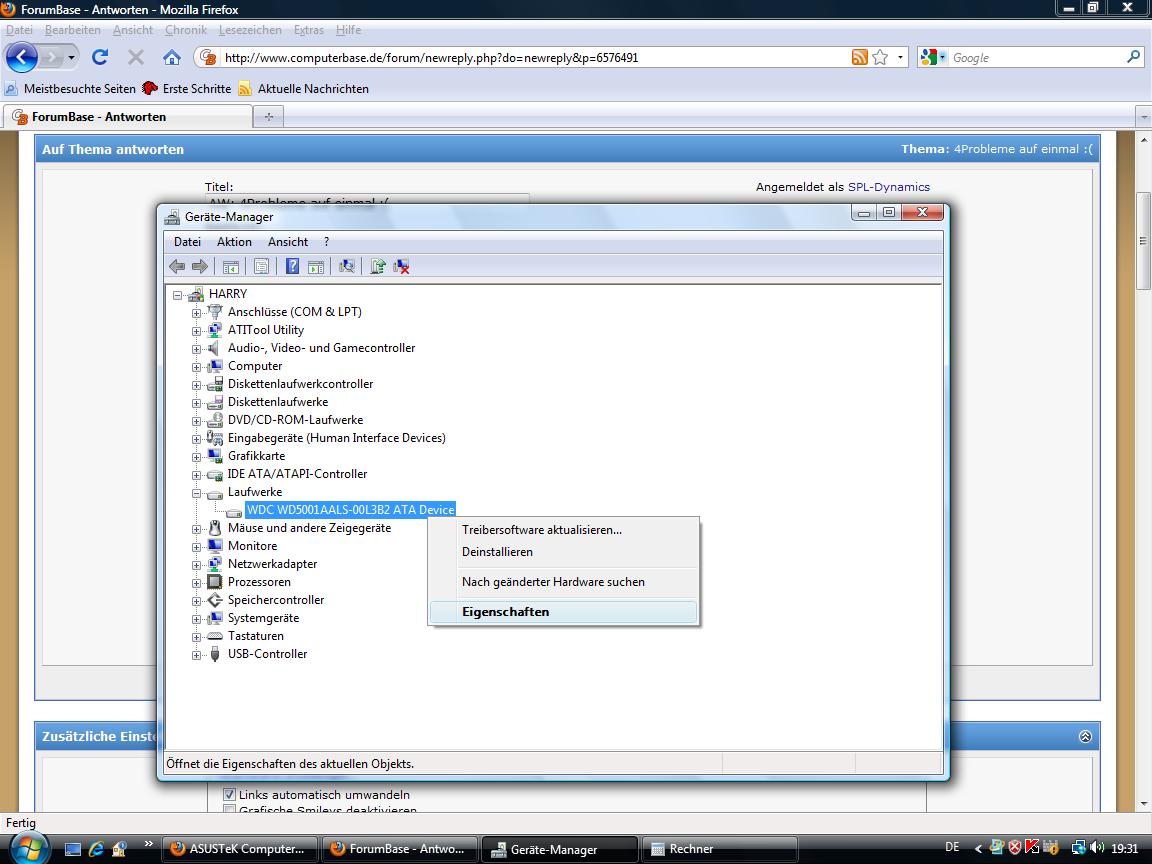Open Geräte-Manager Datei menu
The width and height of the screenshot is (1152, 864).
187,242
